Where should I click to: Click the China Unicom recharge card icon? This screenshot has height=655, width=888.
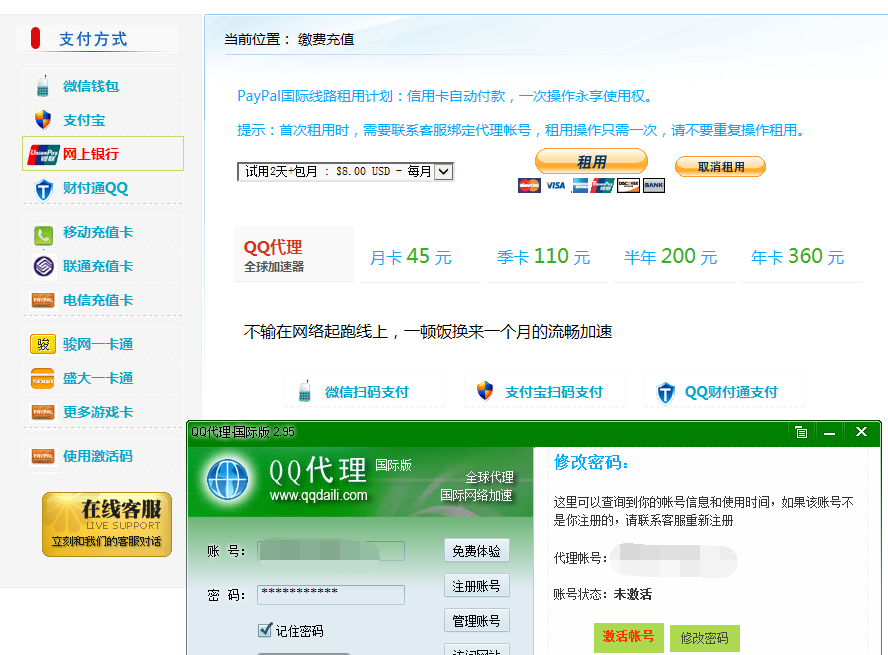click(43, 267)
